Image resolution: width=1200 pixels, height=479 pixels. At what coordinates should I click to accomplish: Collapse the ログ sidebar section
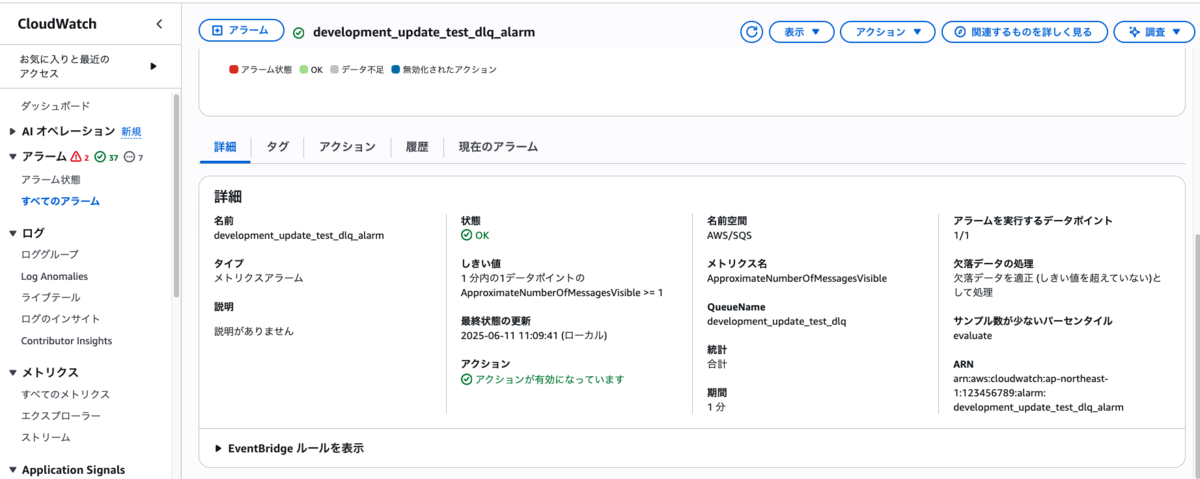tap(12, 233)
